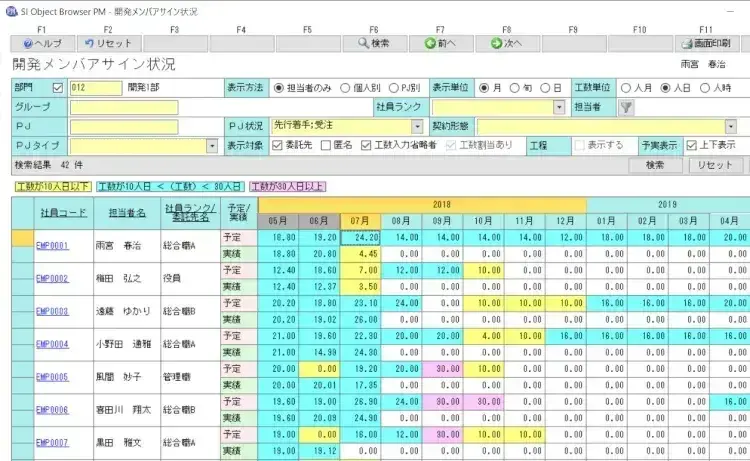Go to previous with 前へ button

(441, 44)
